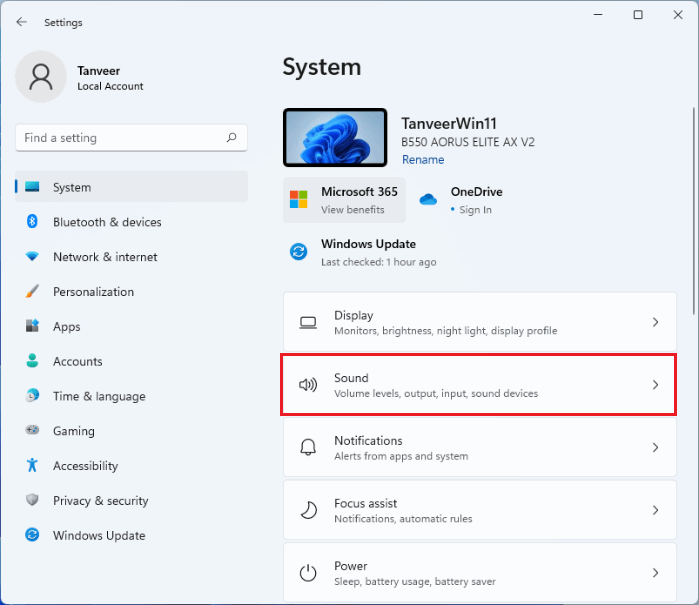Click the Notifications bell icon
The height and width of the screenshot is (605, 699).
(x=308, y=447)
